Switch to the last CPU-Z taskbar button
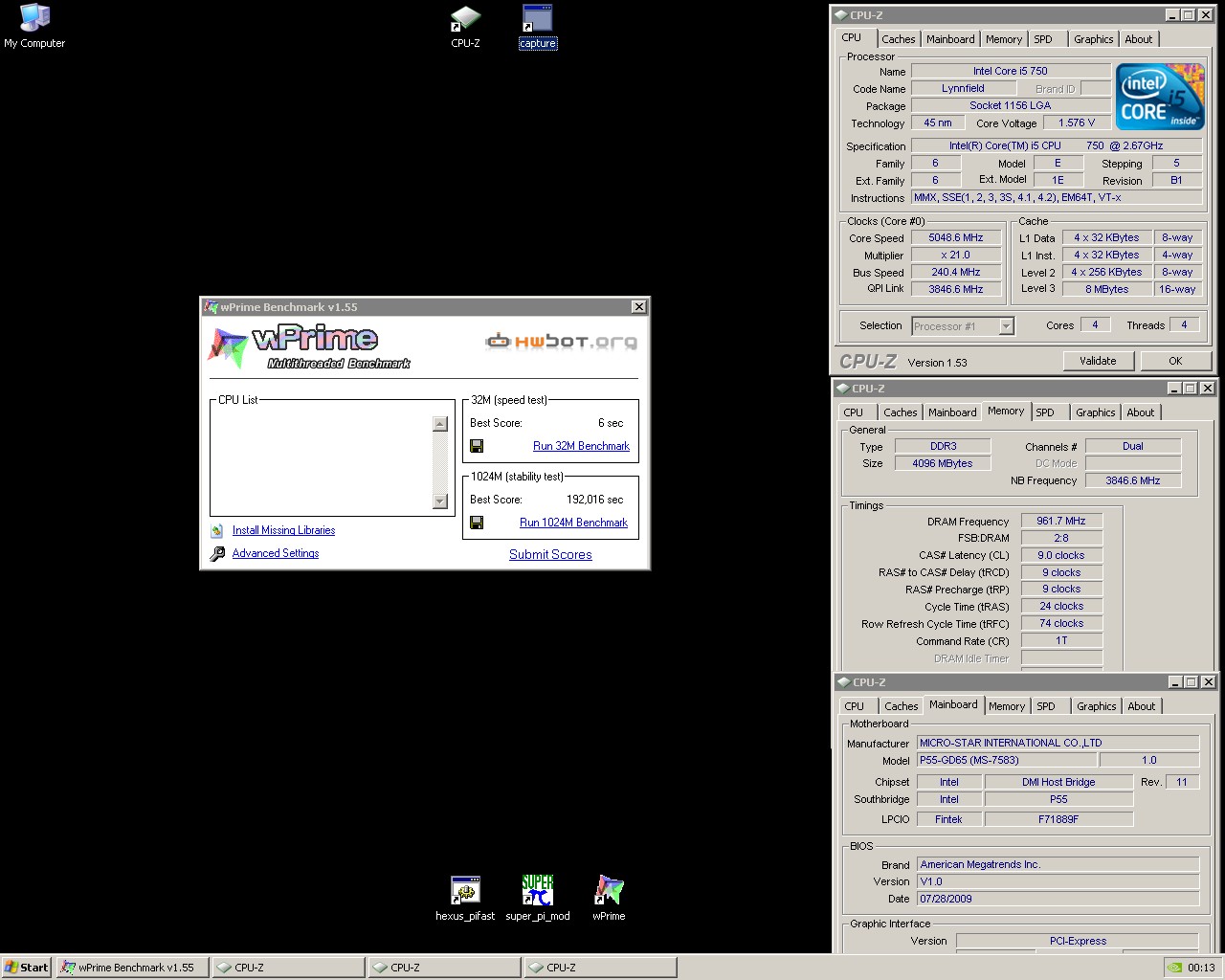This screenshot has height=980, width=1225. (599, 968)
